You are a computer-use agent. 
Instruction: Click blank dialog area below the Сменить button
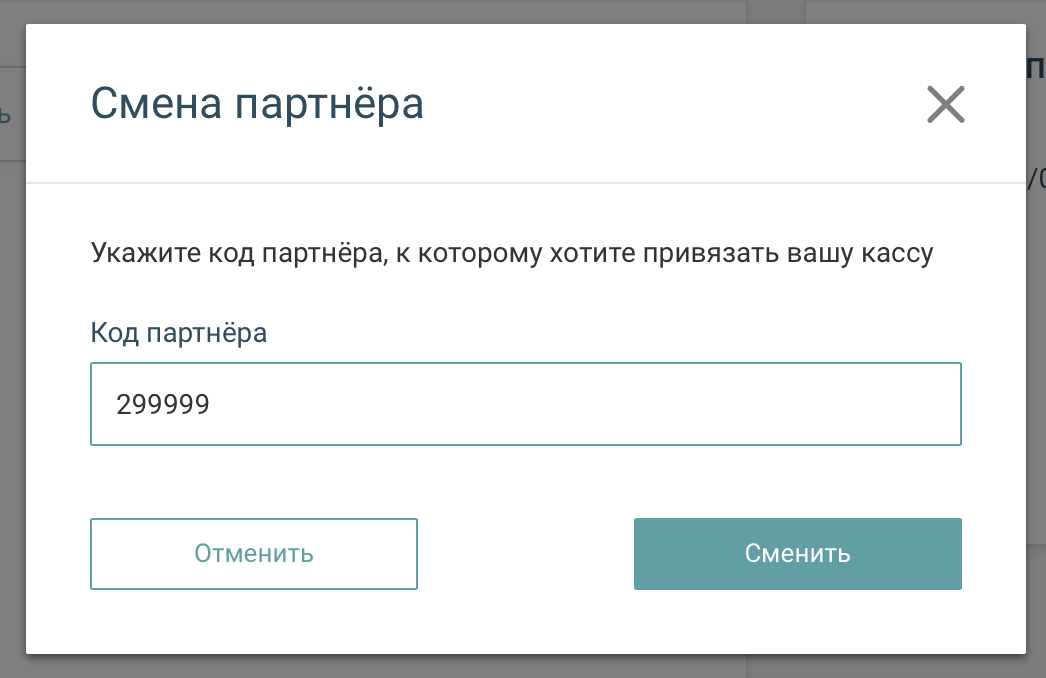coord(797,622)
